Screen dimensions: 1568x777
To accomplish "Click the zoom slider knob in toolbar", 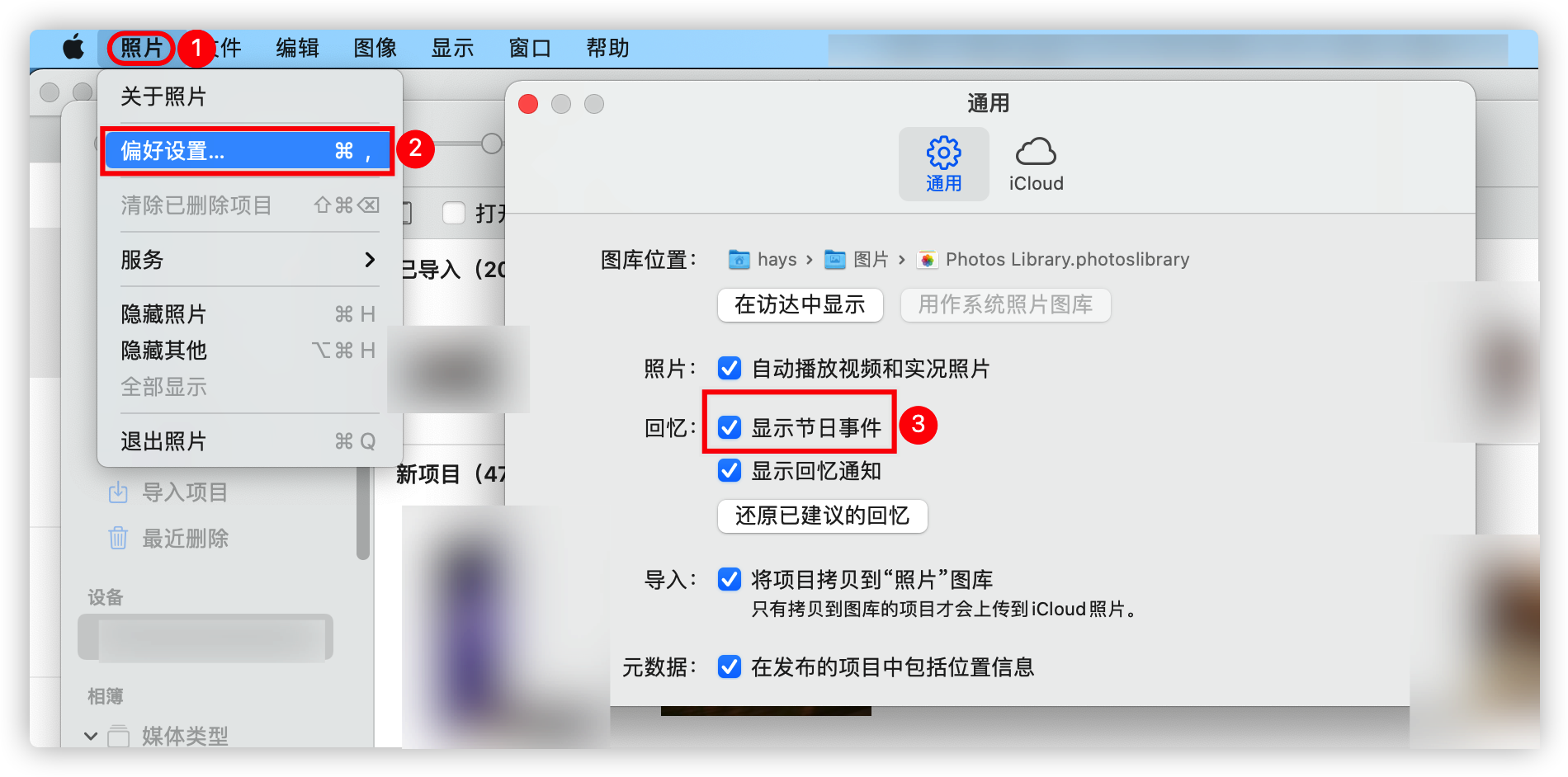I will click(492, 144).
